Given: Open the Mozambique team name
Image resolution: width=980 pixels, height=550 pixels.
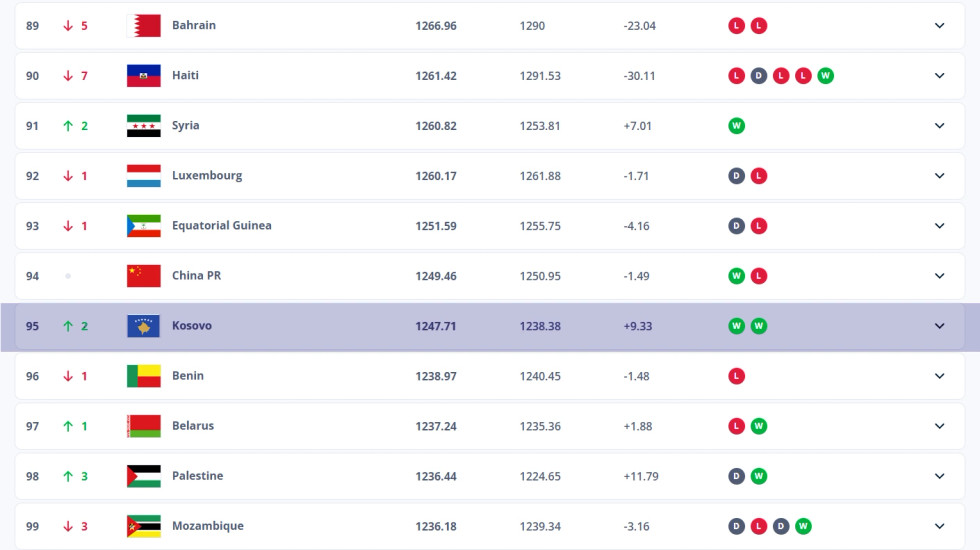Looking at the screenshot, I should point(208,526).
